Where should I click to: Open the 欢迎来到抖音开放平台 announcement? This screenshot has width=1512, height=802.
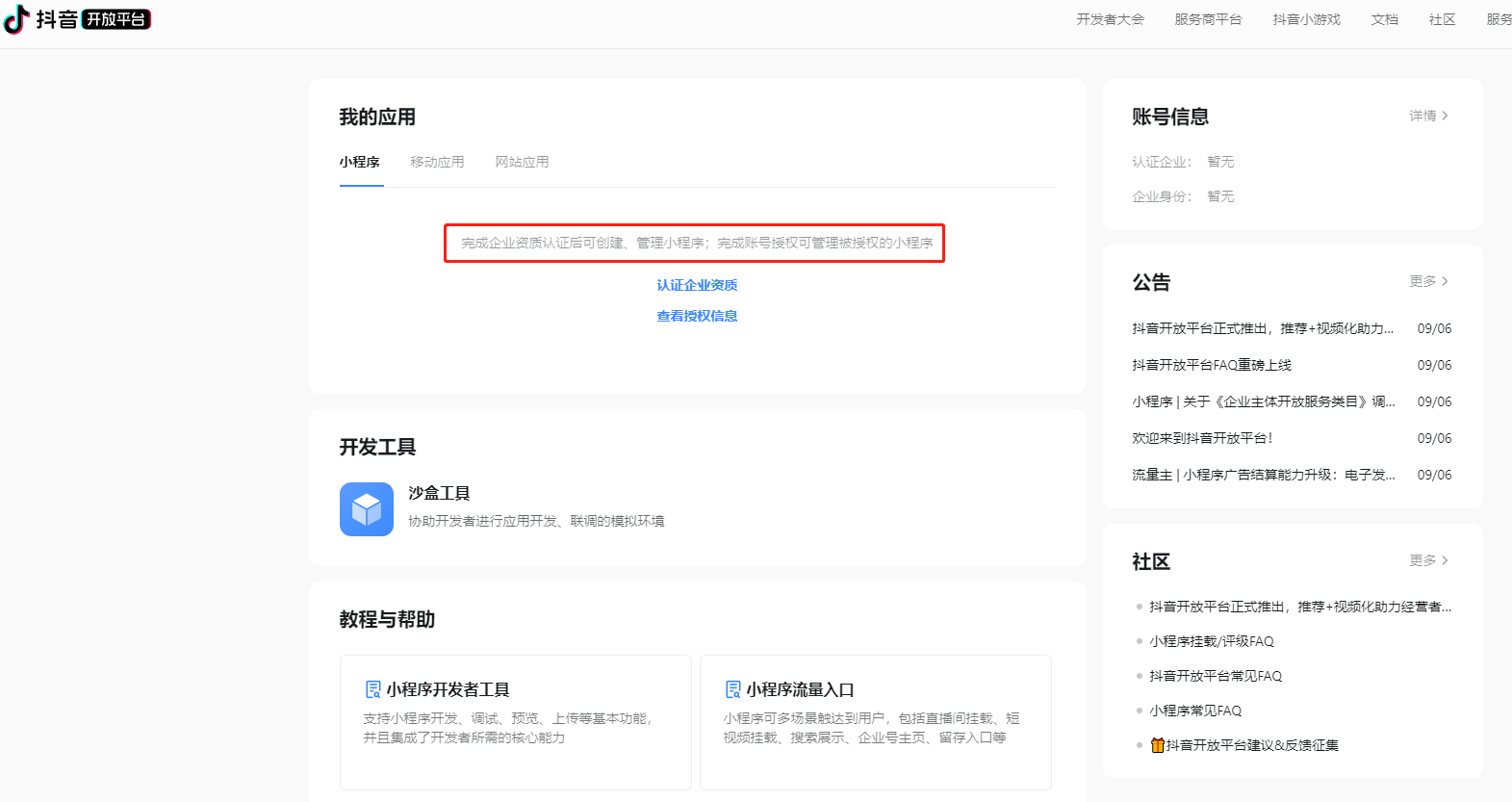click(x=1202, y=438)
